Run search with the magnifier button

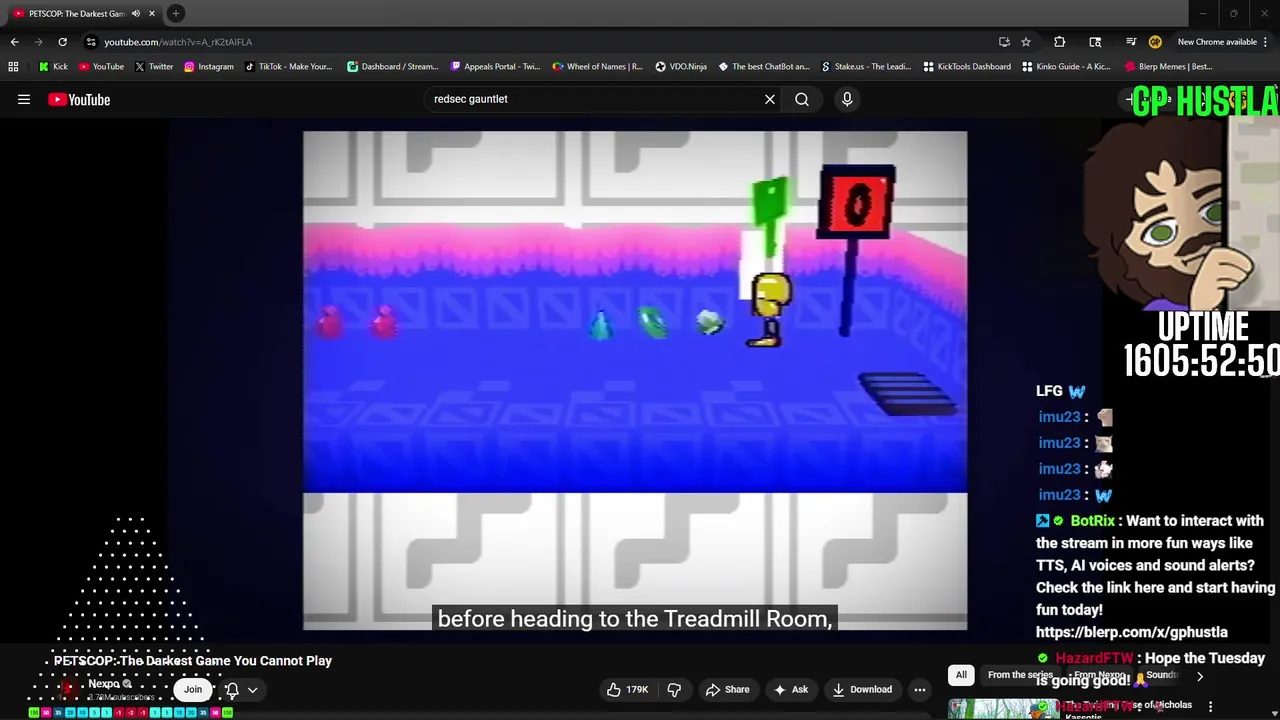tap(802, 99)
